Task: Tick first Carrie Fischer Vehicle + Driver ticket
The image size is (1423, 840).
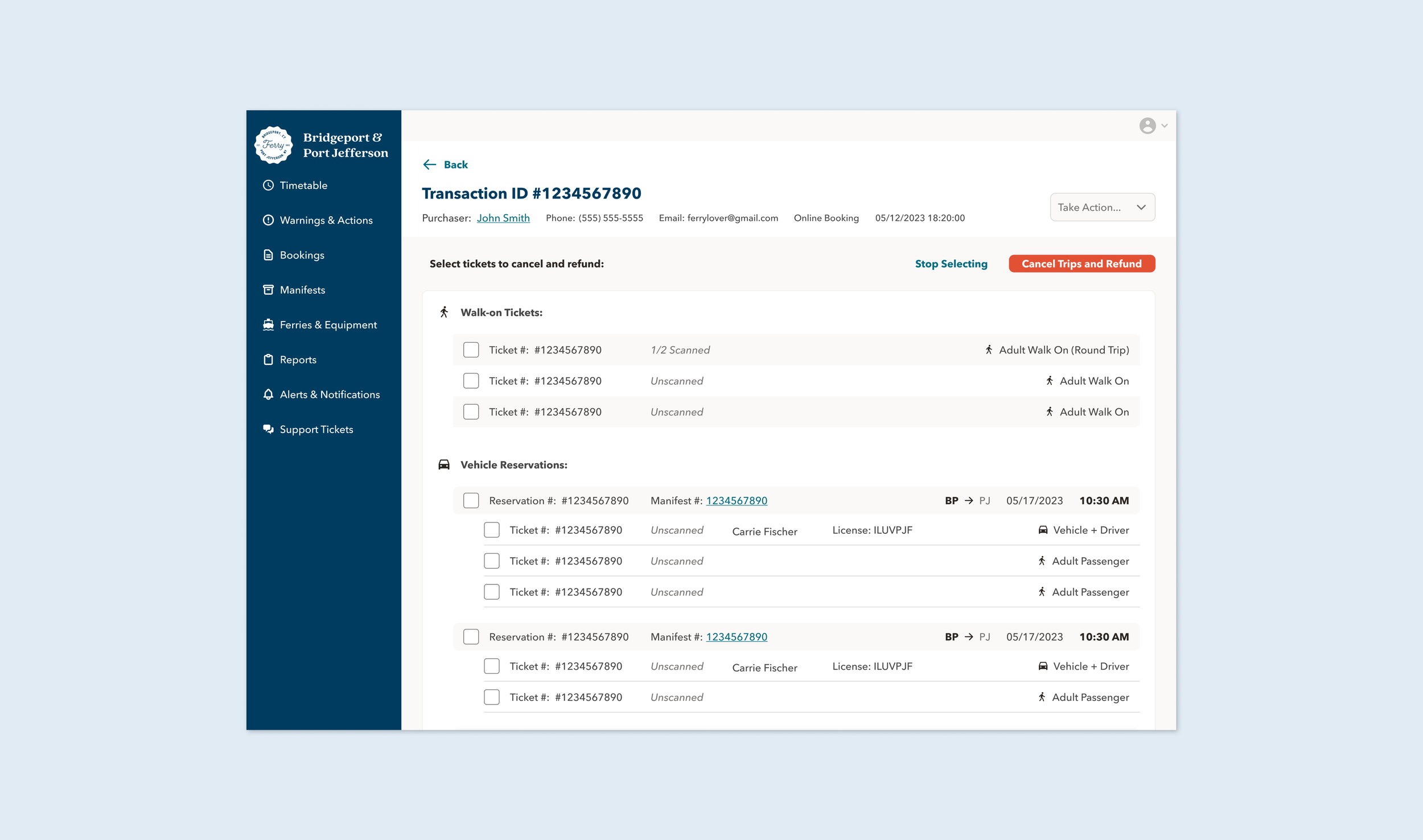Action: 491,530
